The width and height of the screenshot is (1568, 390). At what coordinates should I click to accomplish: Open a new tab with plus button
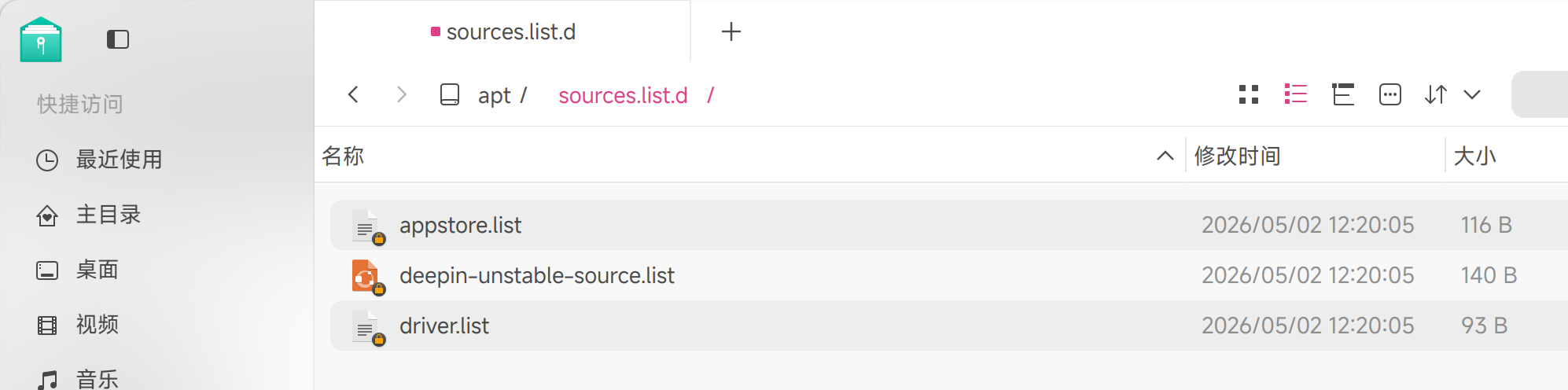[x=731, y=31]
